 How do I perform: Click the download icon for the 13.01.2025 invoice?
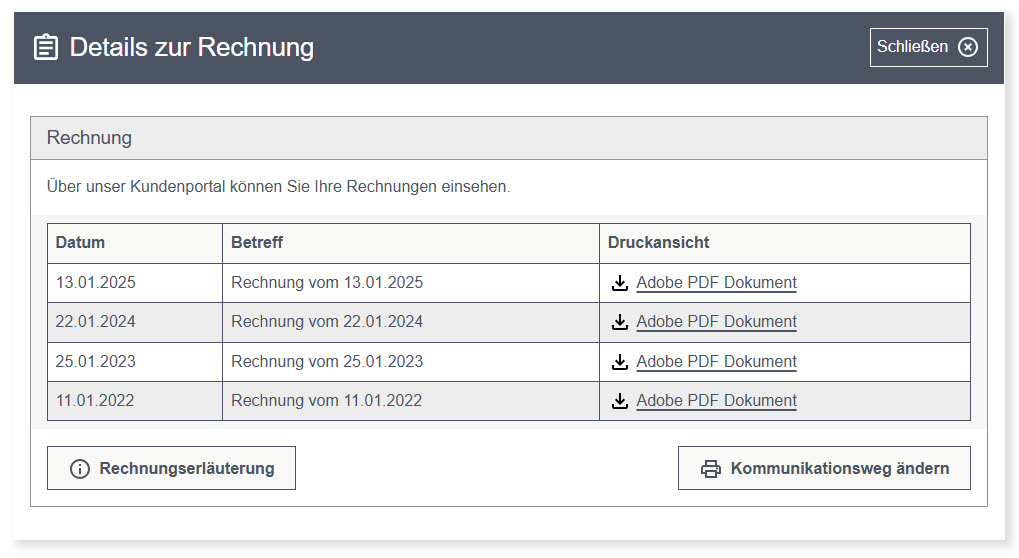click(620, 283)
